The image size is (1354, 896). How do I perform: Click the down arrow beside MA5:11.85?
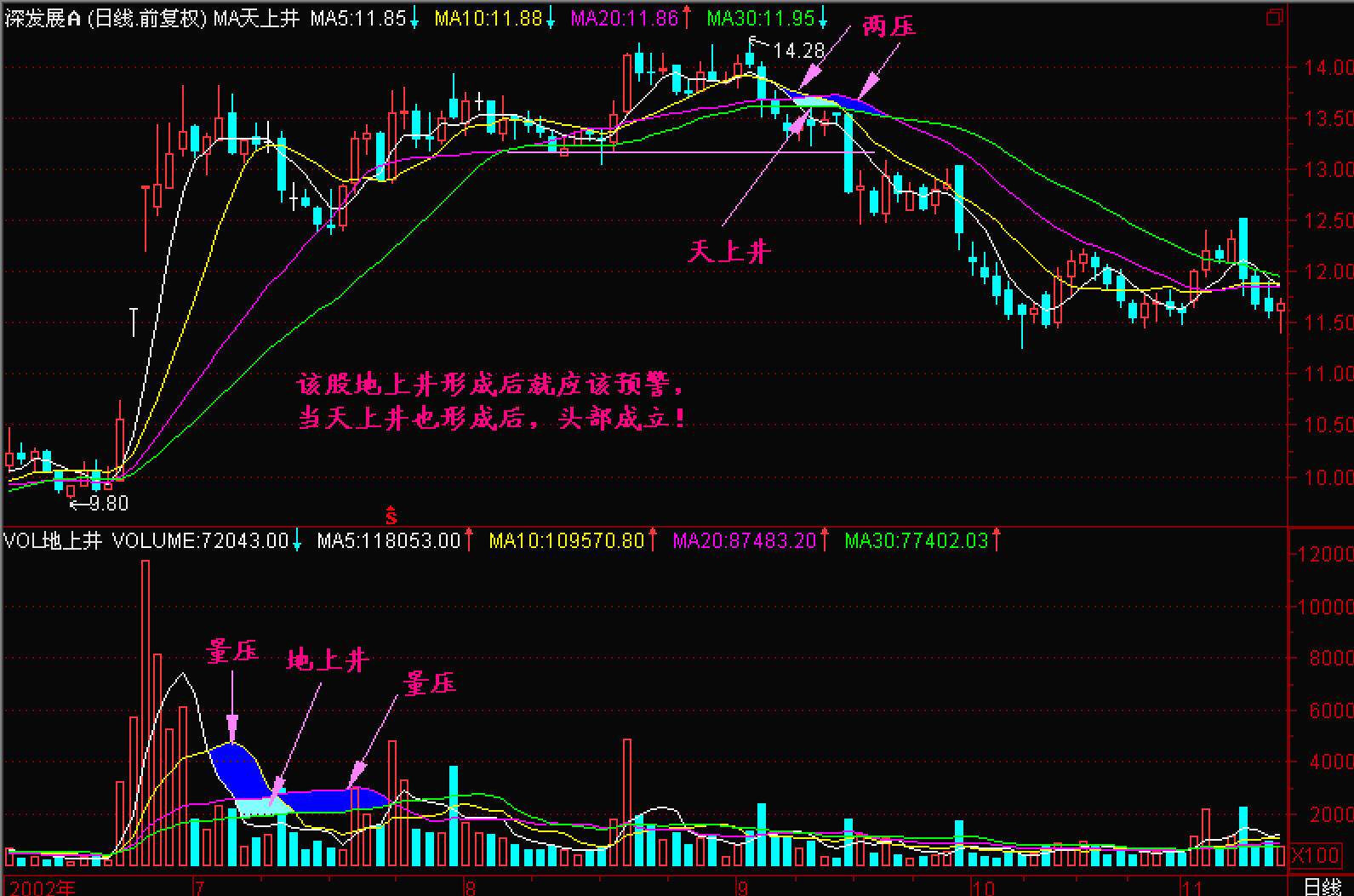pyautogui.click(x=414, y=18)
